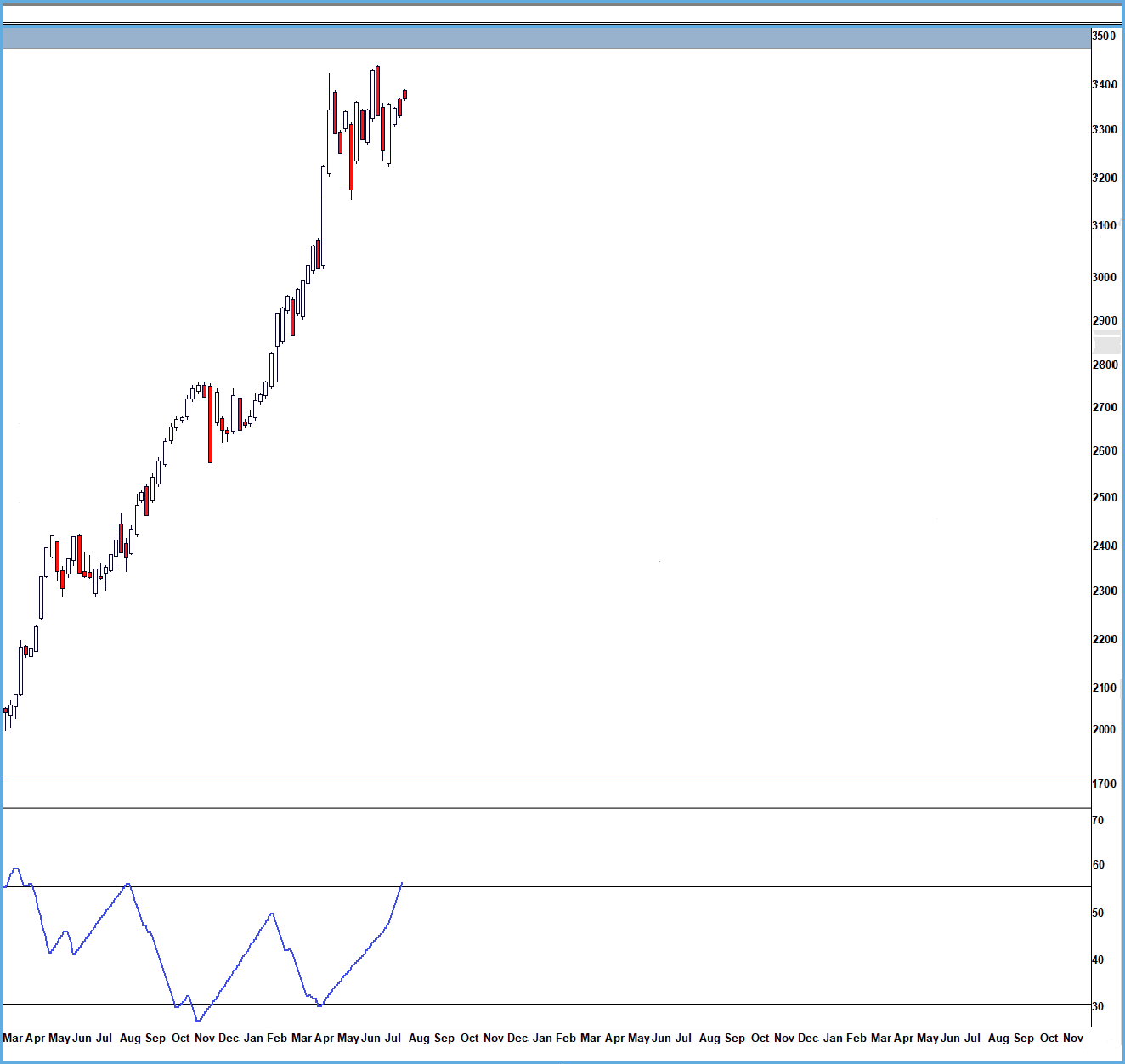Click the blue oscillator line's lowest trough
The image size is (1125, 1064).
point(197,1020)
